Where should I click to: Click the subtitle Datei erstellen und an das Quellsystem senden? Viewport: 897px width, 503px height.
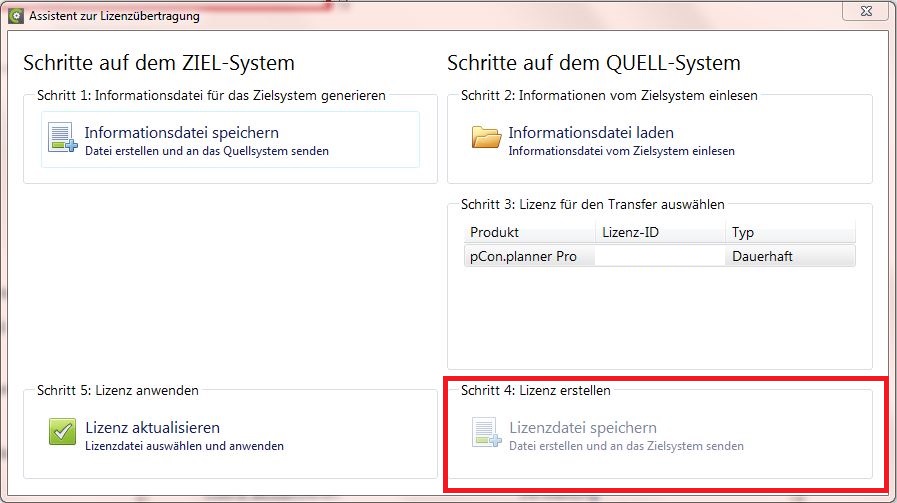click(x=207, y=151)
